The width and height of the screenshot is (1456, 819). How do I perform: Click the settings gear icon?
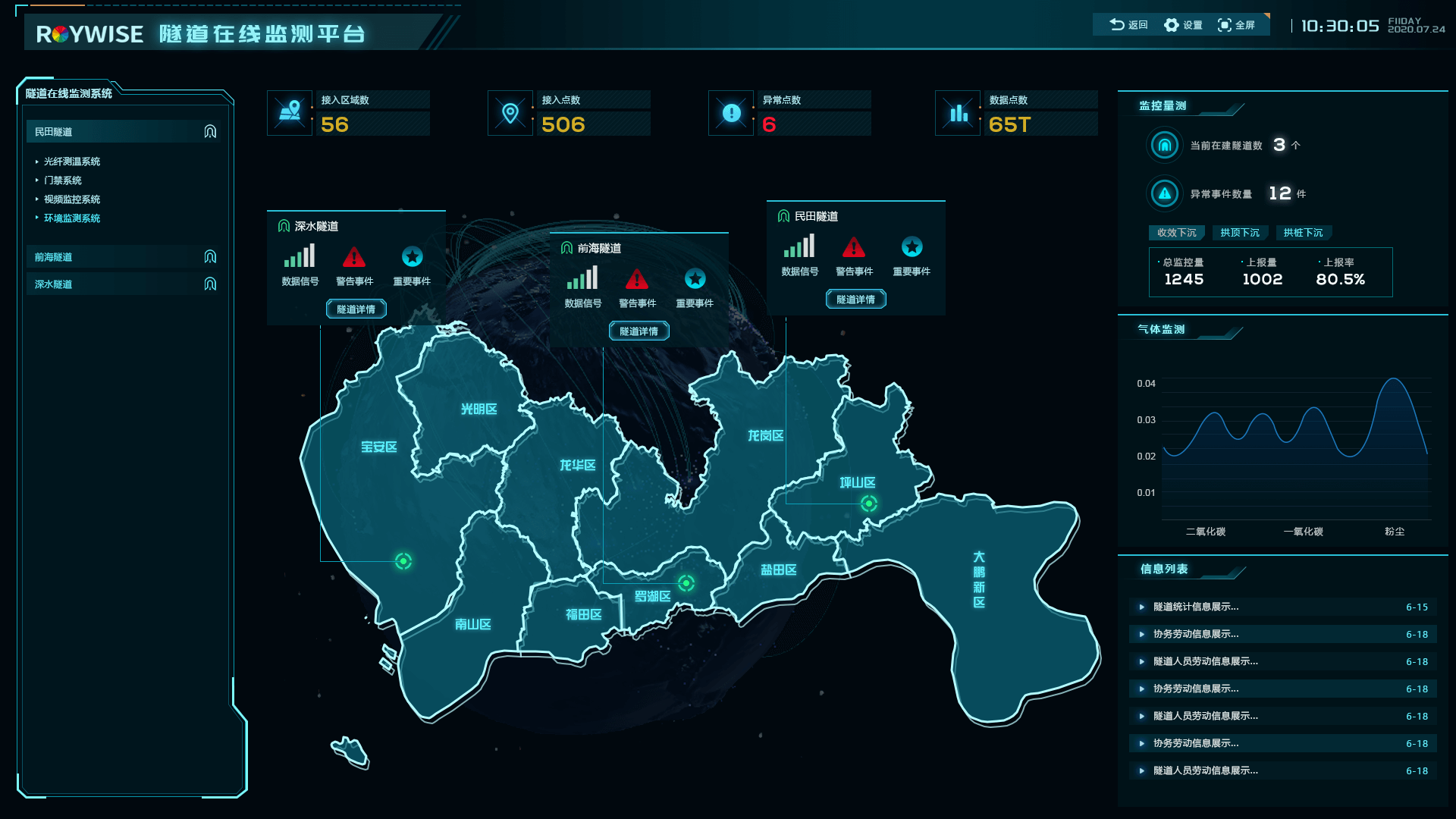[1172, 25]
